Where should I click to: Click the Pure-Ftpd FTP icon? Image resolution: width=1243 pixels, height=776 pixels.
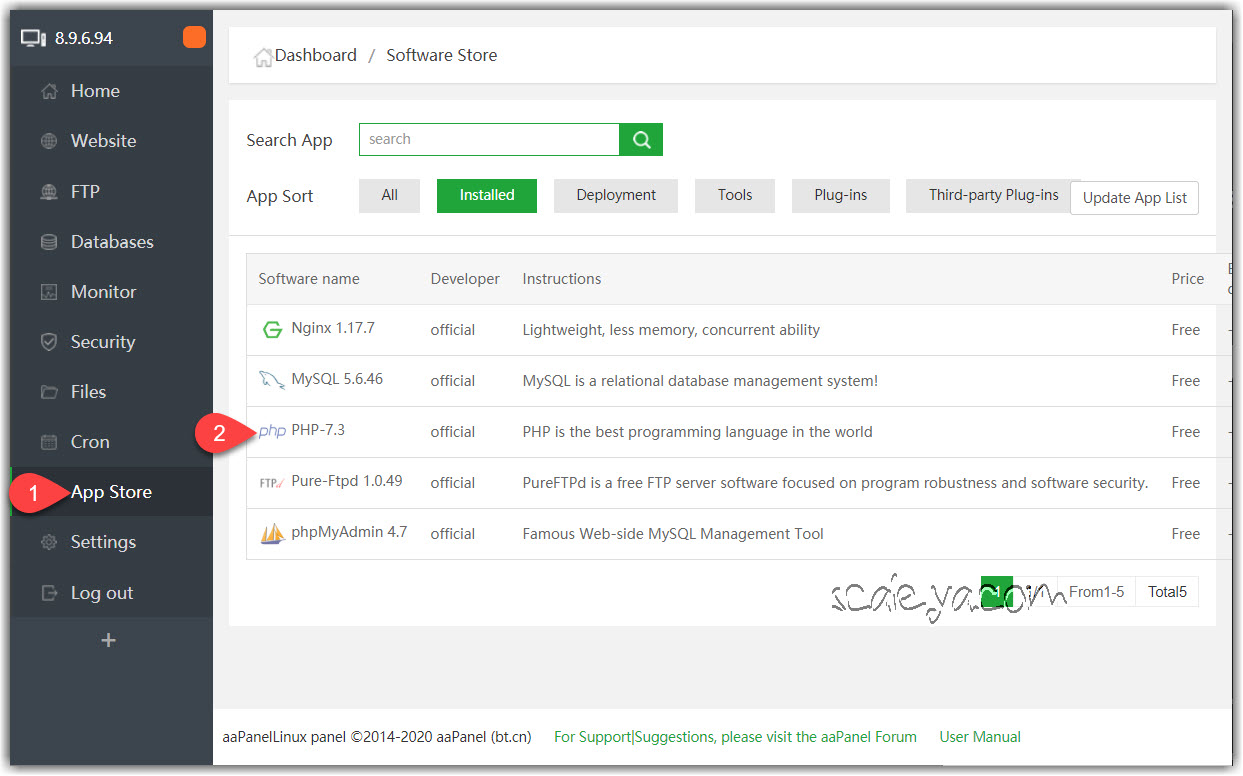coord(272,482)
